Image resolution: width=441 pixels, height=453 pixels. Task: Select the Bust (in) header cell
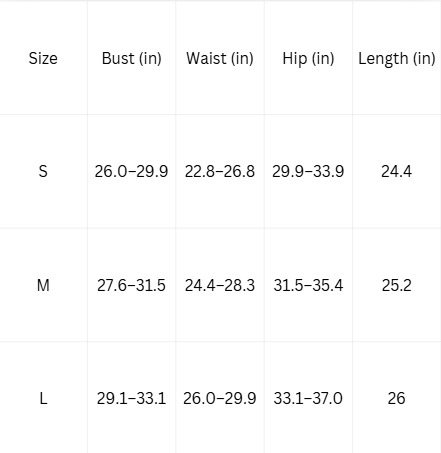click(131, 58)
